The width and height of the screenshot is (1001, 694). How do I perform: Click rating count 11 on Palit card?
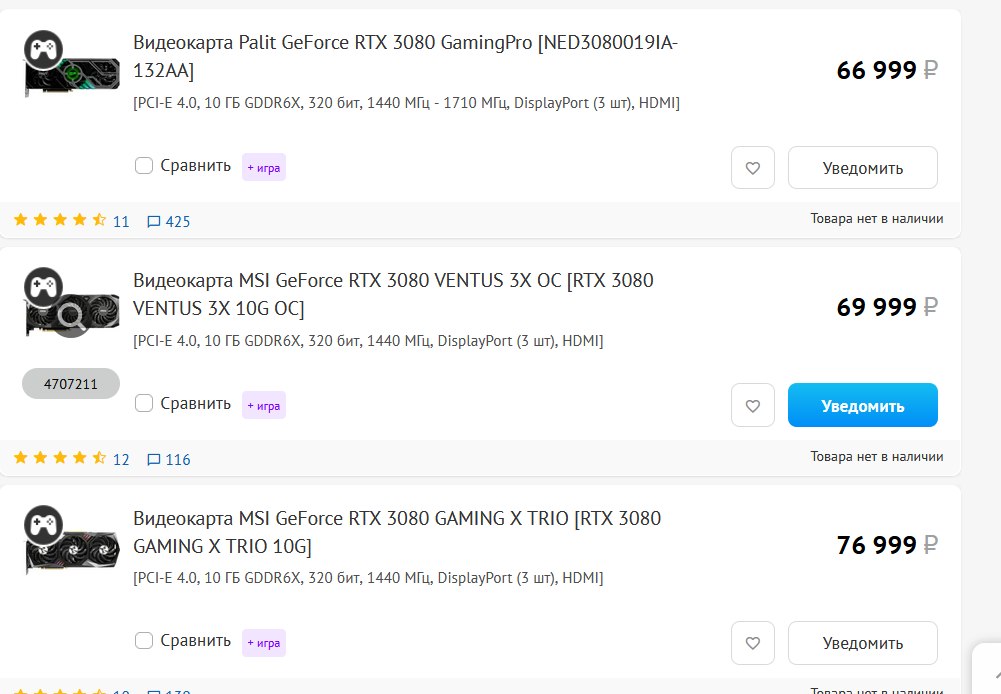121,222
